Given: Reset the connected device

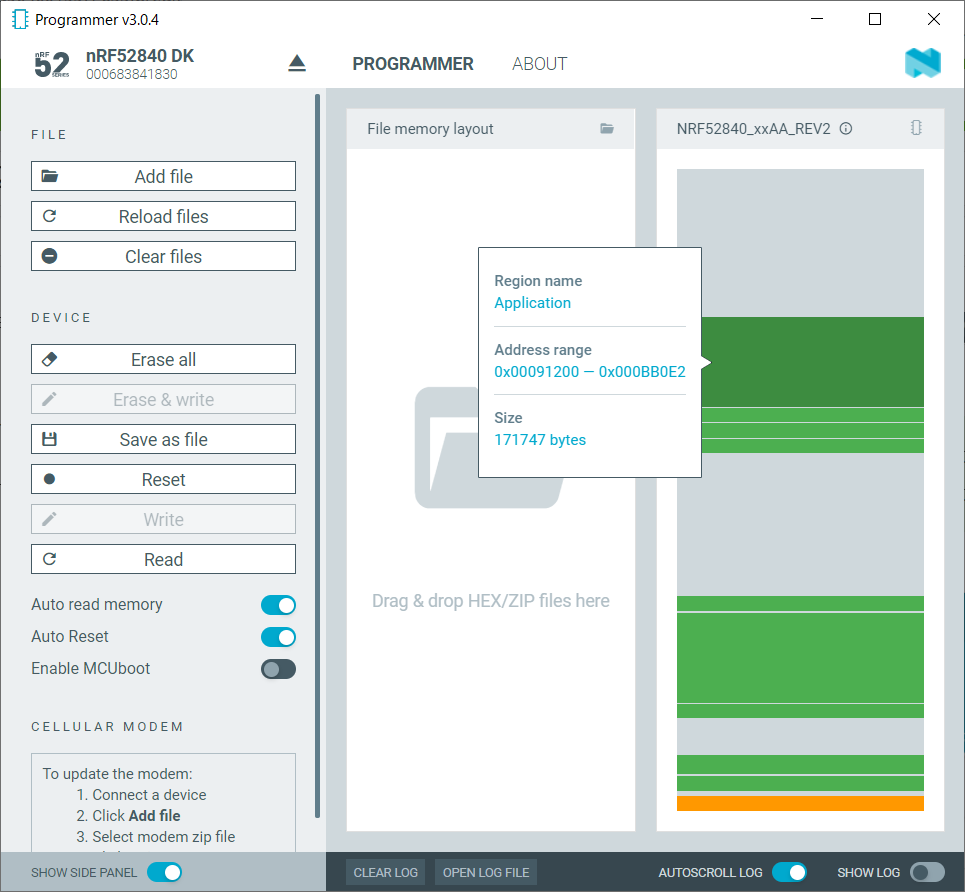Looking at the screenshot, I should pyautogui.click(x=163, y=479).
